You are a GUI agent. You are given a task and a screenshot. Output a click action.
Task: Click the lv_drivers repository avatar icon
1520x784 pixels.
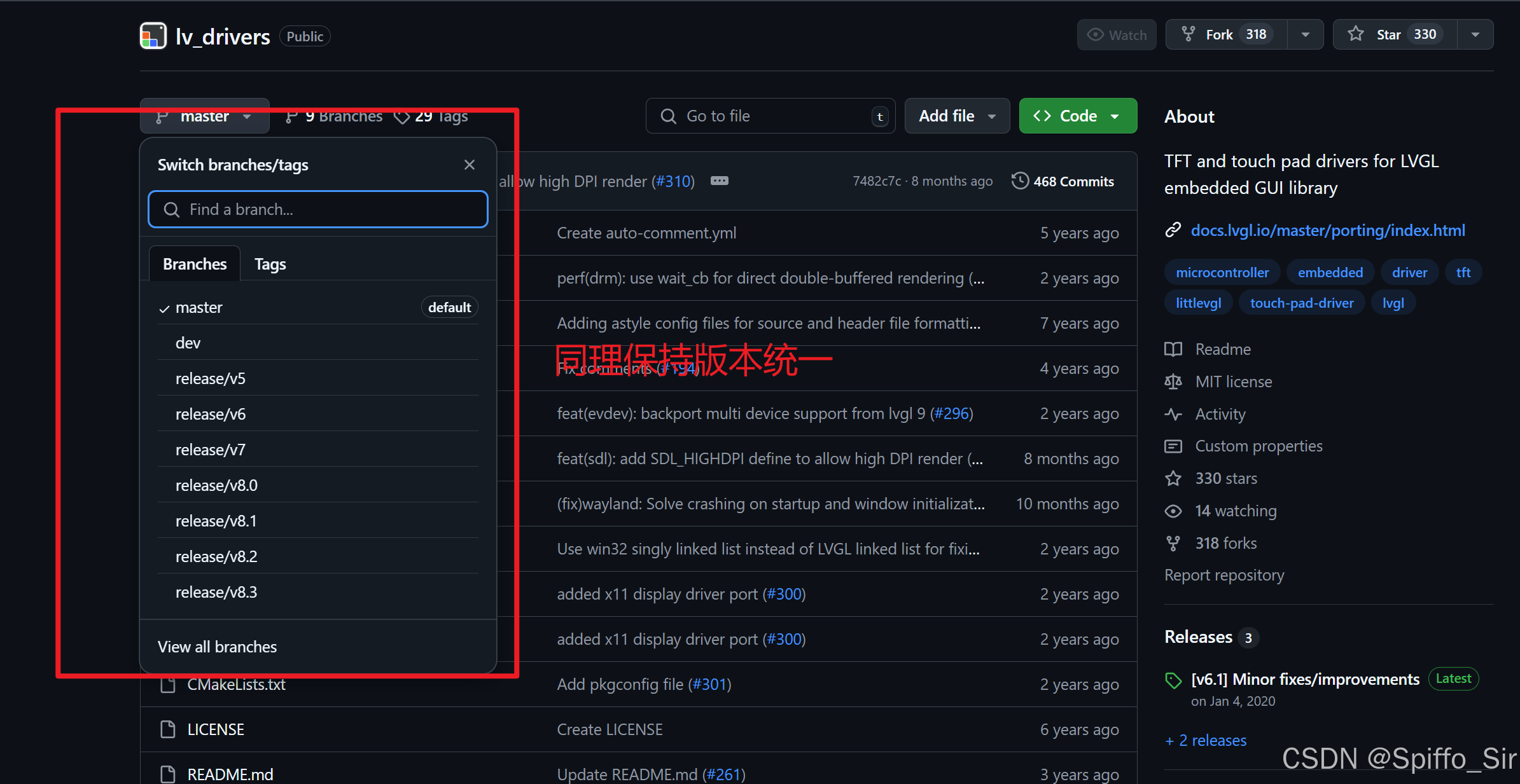pyautogui.click(x=153, y=36)
